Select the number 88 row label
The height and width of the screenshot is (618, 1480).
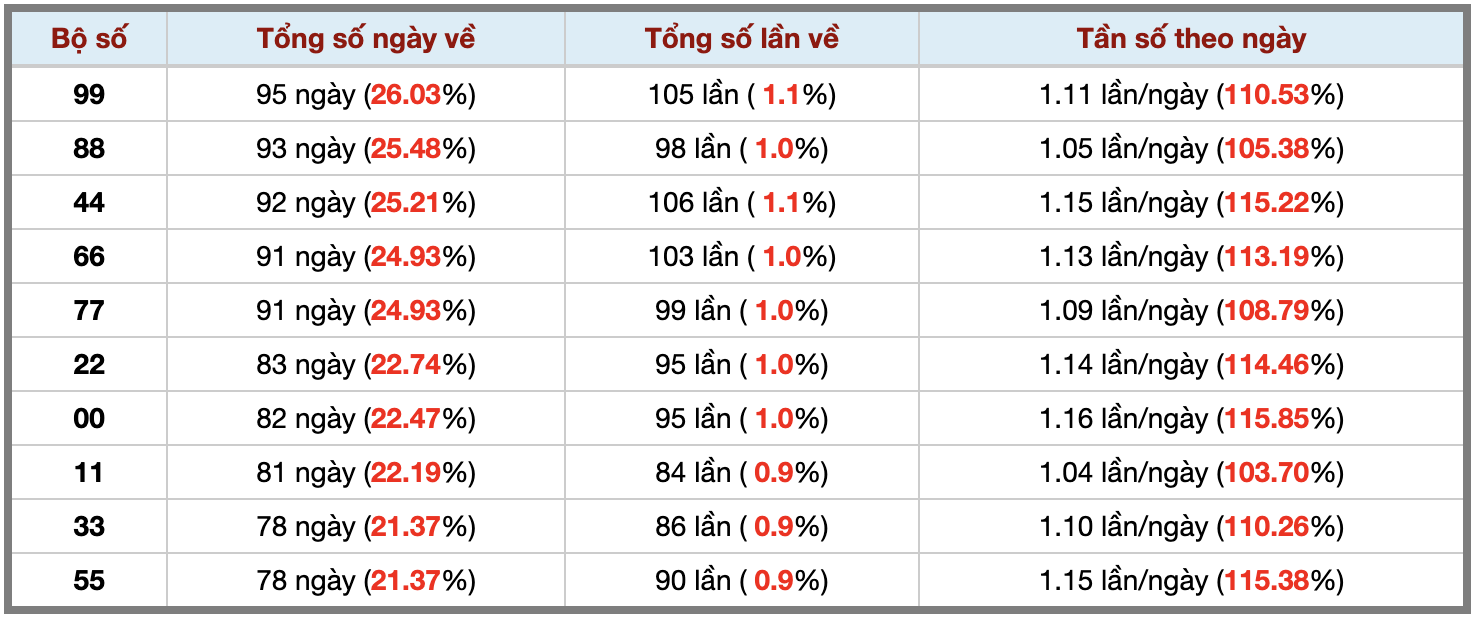tap(89, 149)
